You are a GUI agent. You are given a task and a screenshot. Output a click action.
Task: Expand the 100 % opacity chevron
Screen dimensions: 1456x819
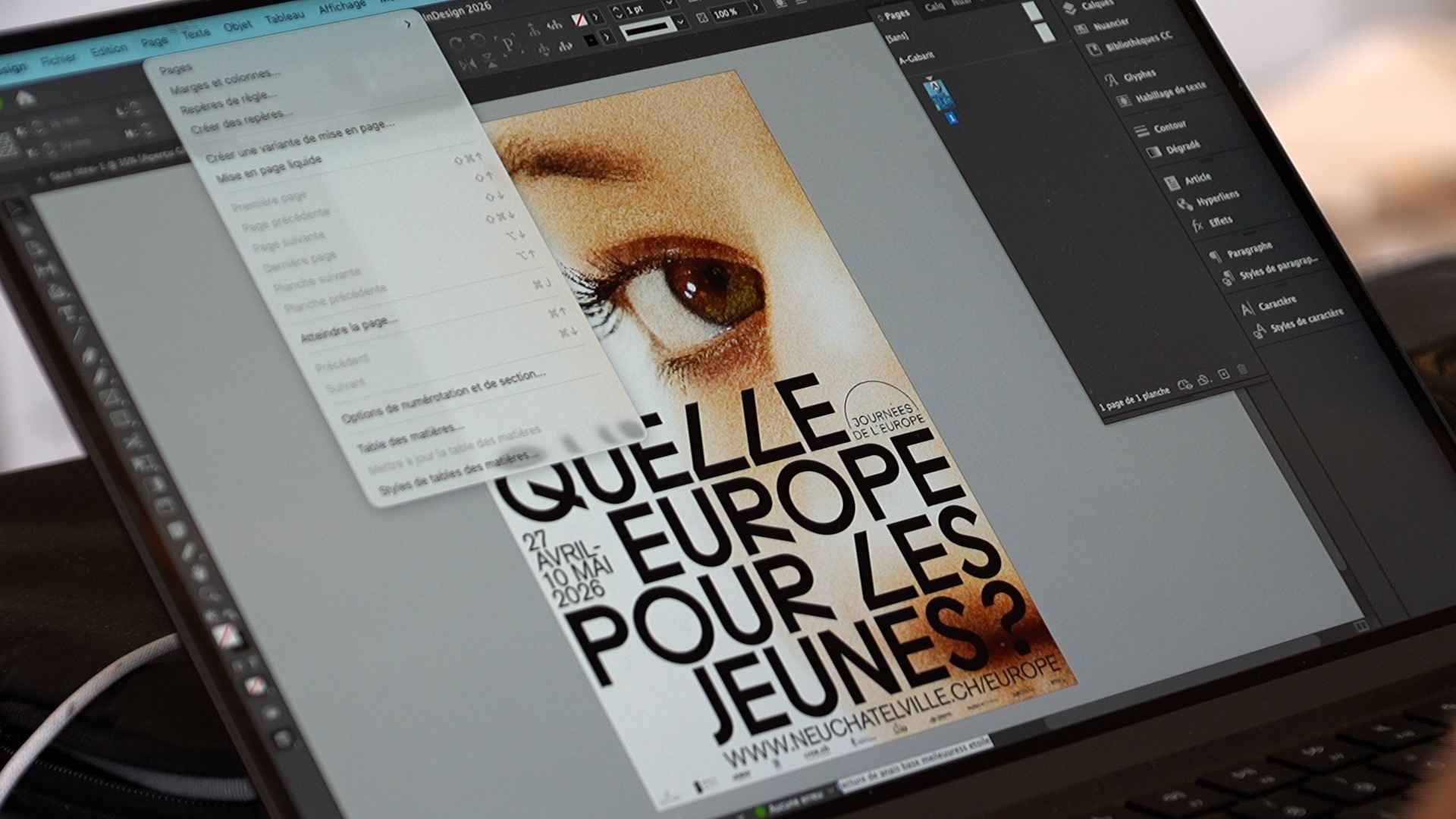756,8
